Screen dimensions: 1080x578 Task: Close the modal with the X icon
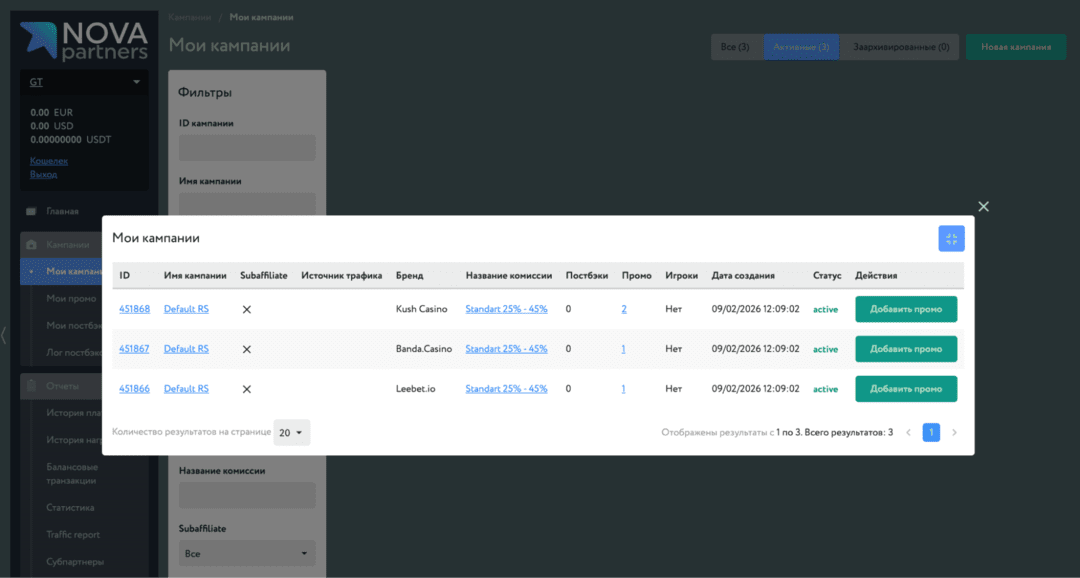[983, 206]
